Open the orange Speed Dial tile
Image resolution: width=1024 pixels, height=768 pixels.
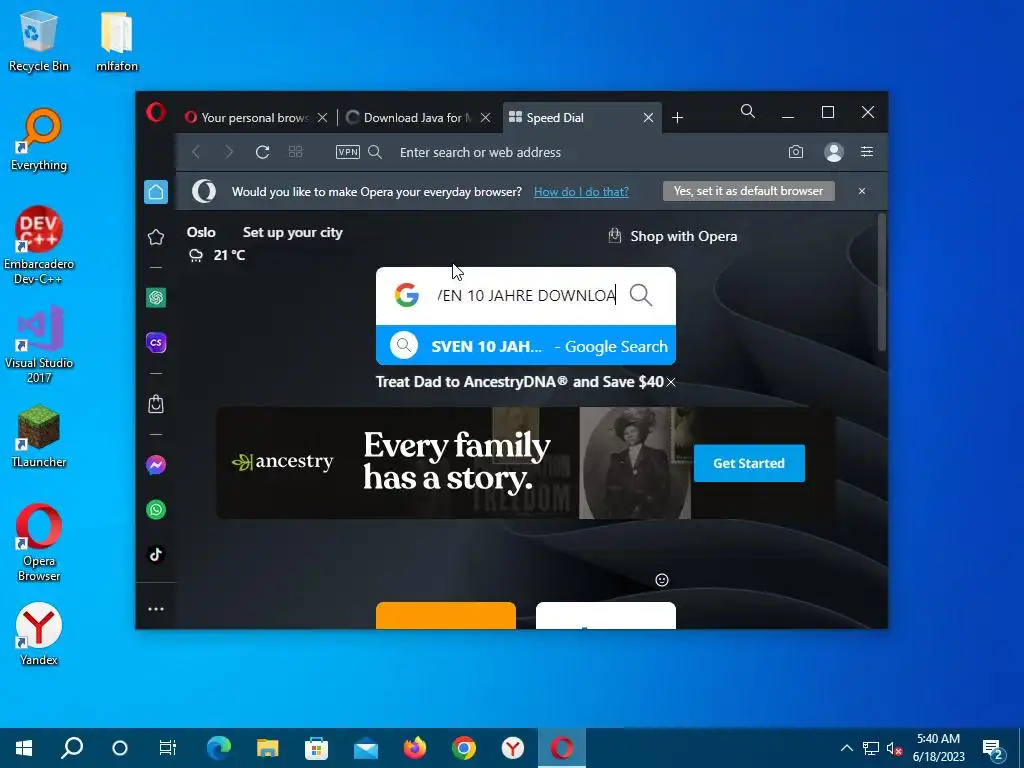pyautogui.click(x=446, y=615)
